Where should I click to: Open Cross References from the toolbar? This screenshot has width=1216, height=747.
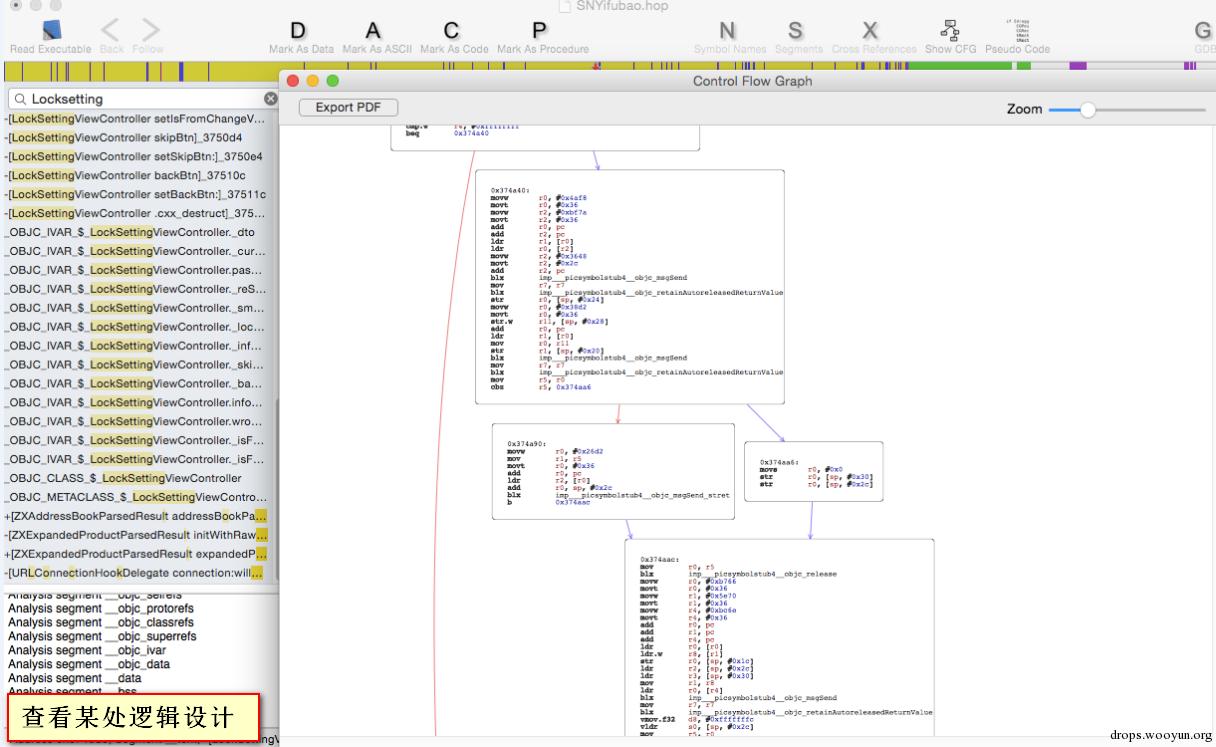tap(871, 31)
